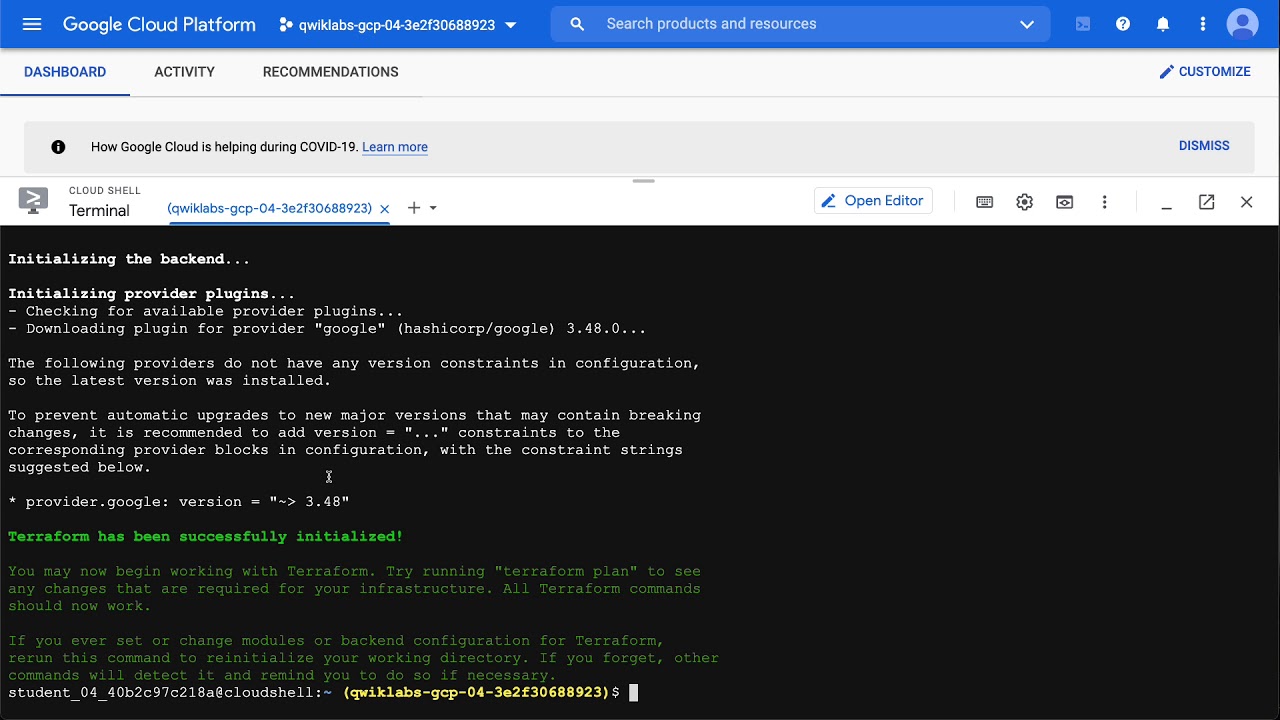Viewport: 1280px width, 720px height.
Task: Dismiss the COVID-19 banner
Action: tap(1204, 146)
